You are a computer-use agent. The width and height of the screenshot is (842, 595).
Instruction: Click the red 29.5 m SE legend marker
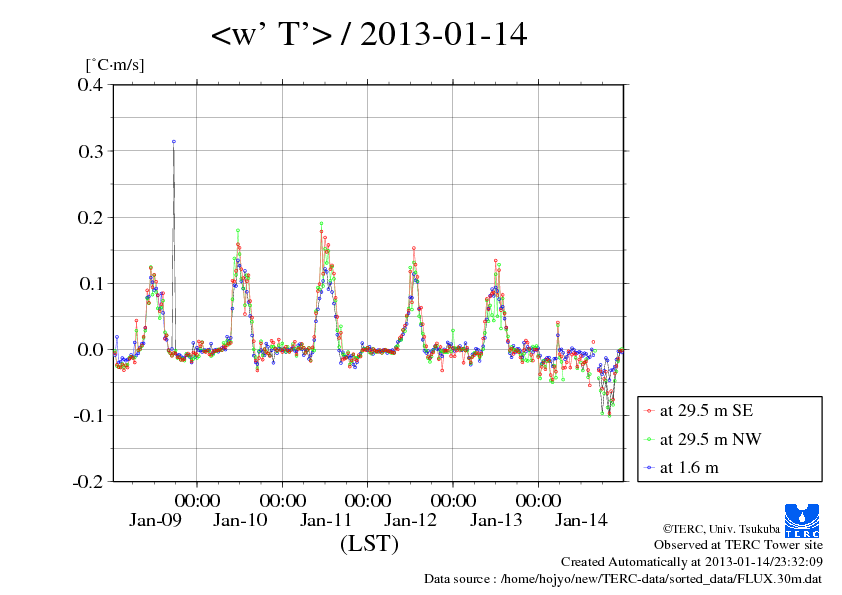click(649, 411)
